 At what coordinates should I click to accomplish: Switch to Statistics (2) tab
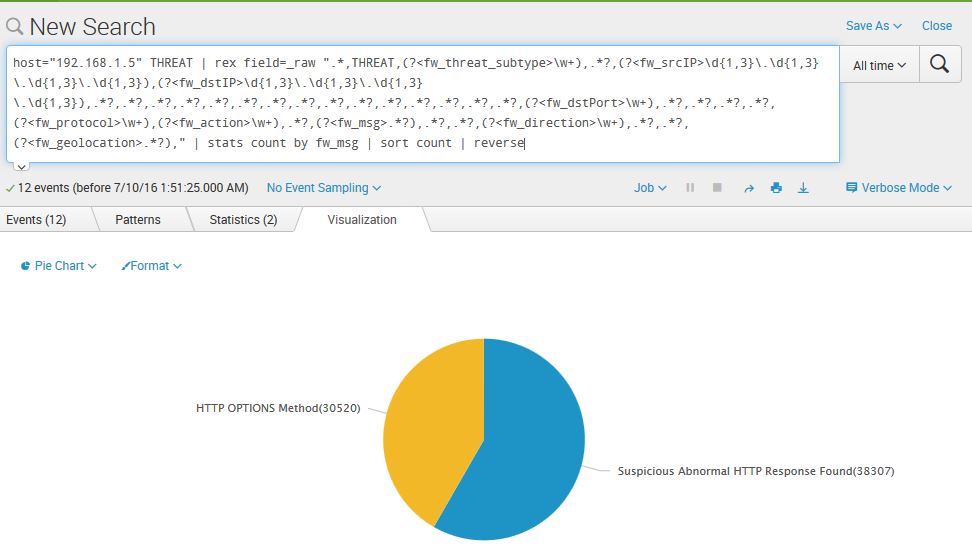[x=243, y=219]
